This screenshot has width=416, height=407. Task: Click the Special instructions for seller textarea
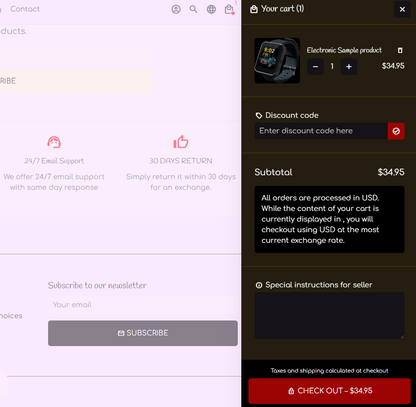point(329,316)
